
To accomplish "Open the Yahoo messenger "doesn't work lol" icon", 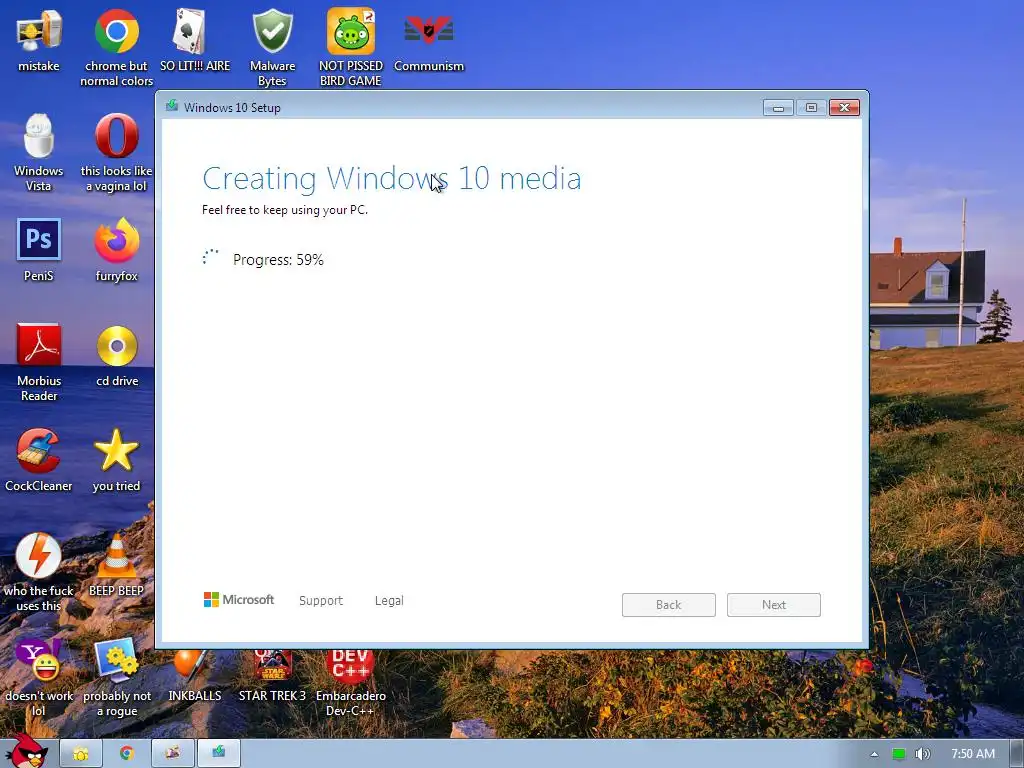I will pyautogui.click(x=39, y=660).
